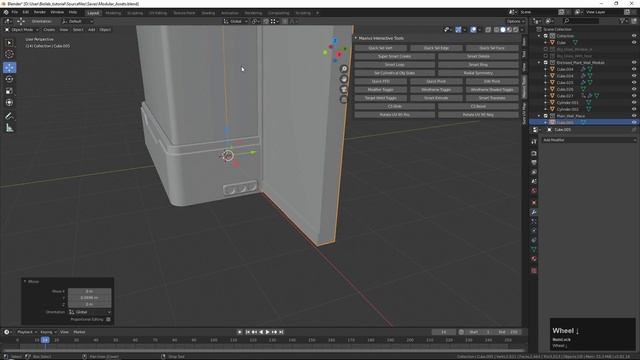Play the animation in reverse
The height and width of the screenshot is (360, 640).
(261, 332)
